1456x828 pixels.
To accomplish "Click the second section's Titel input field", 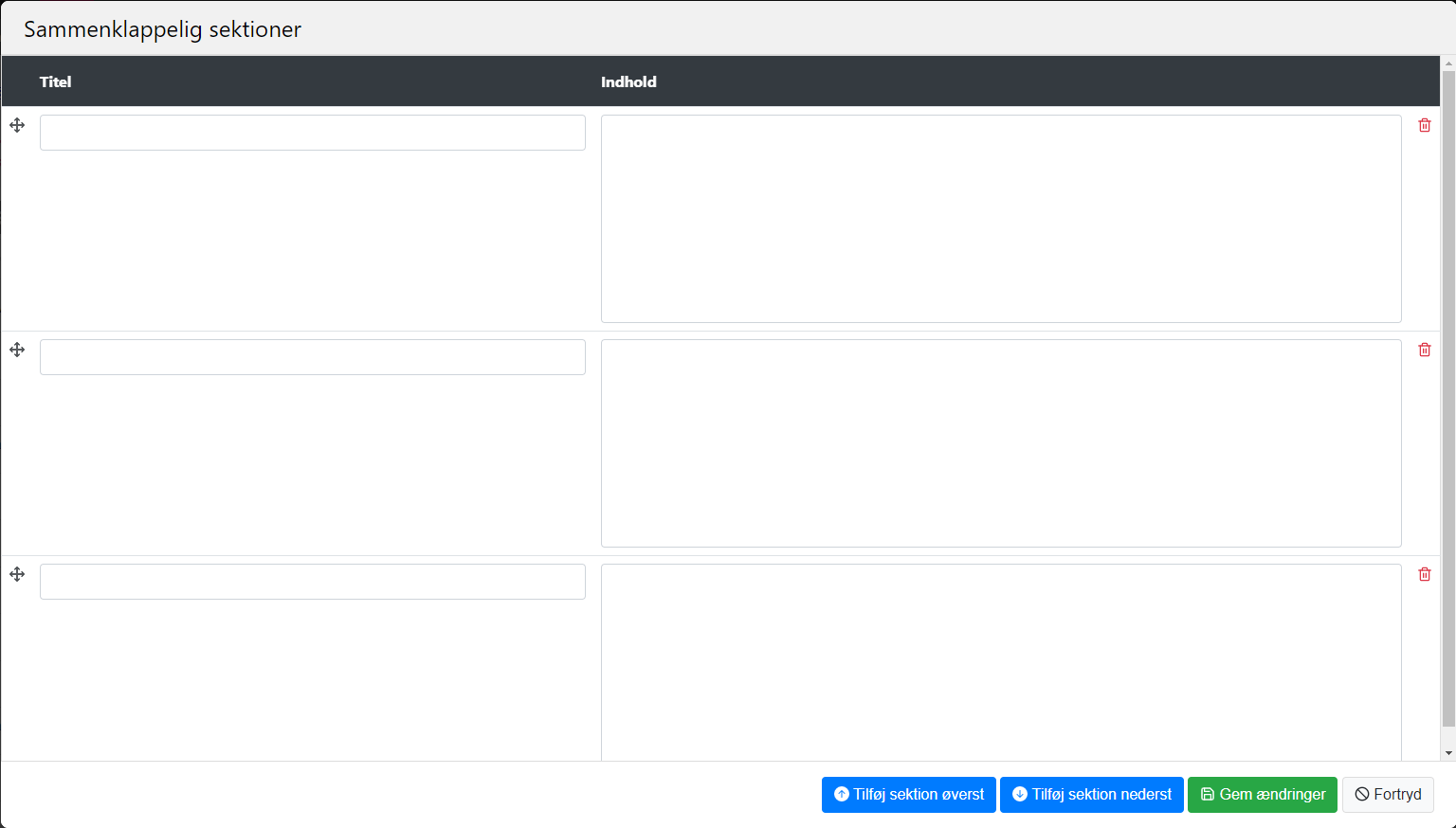I will coord(312,357).
